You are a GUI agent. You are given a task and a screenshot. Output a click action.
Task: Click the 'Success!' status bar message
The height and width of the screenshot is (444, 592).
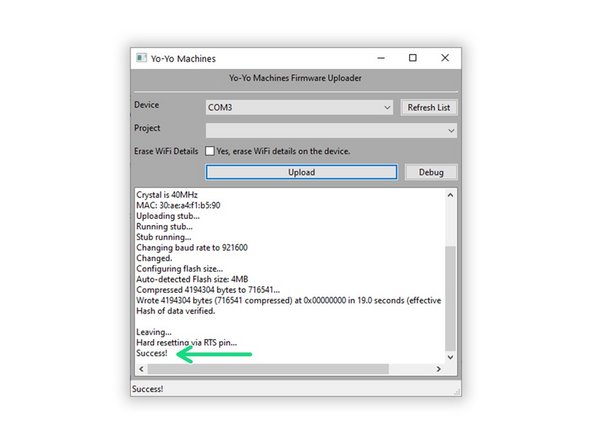(148, 389)
